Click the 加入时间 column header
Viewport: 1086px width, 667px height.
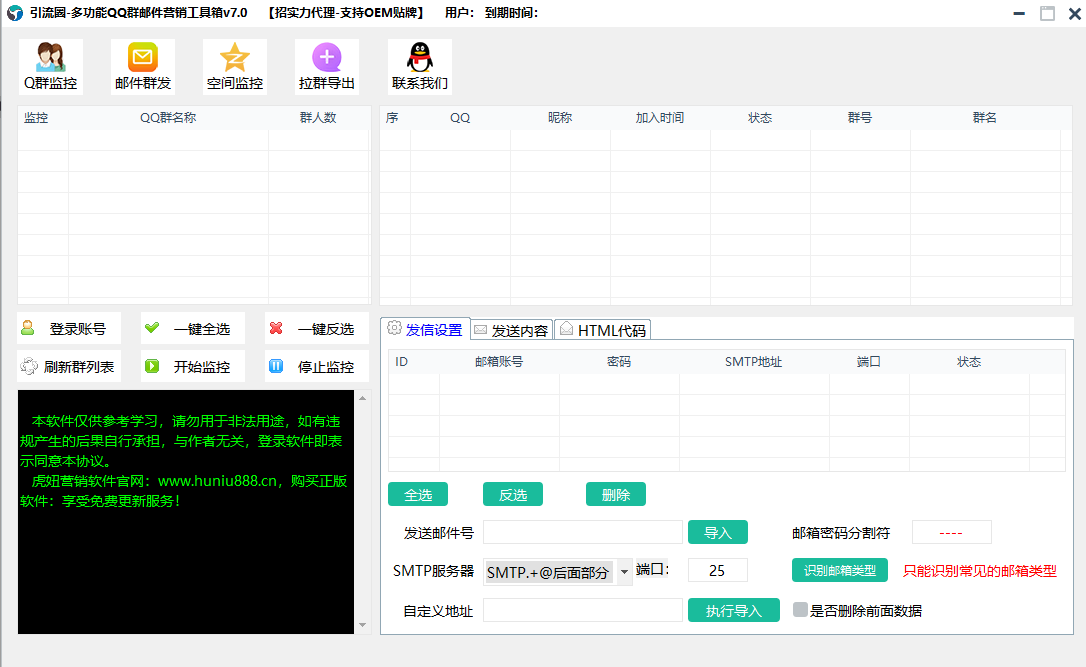coord(660,118)
